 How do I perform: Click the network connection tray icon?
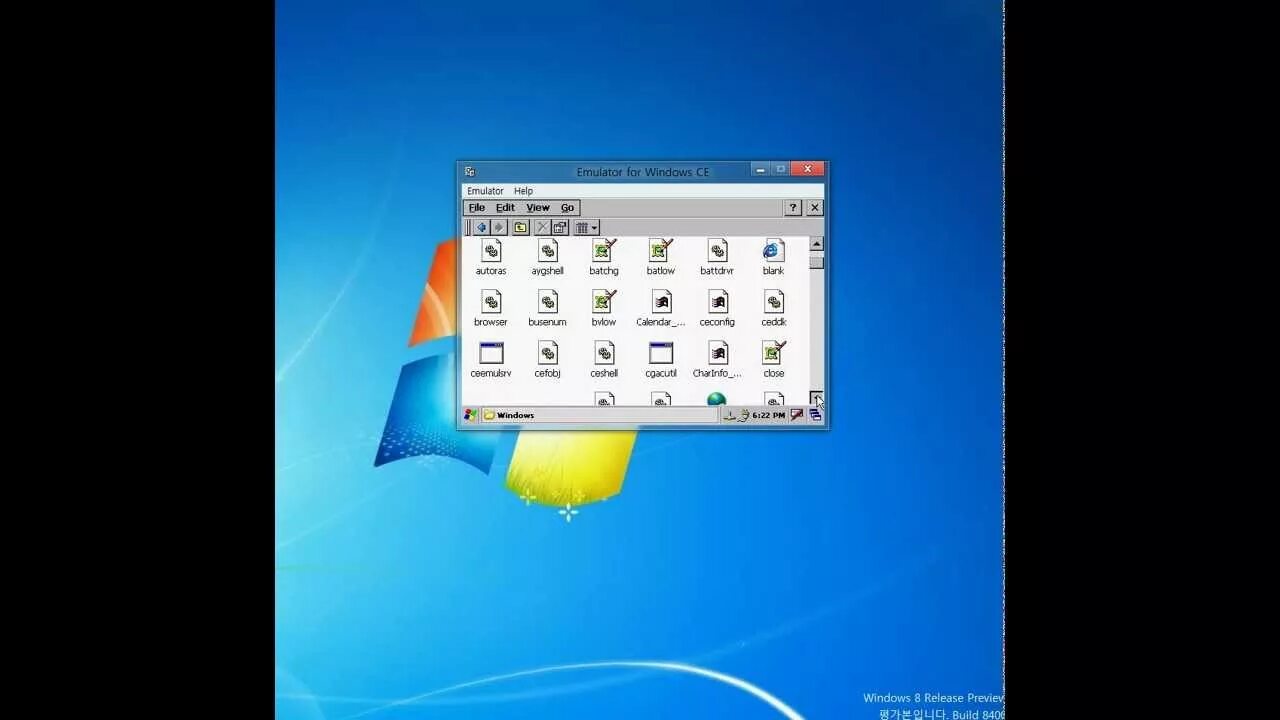(x=730, y=415)
